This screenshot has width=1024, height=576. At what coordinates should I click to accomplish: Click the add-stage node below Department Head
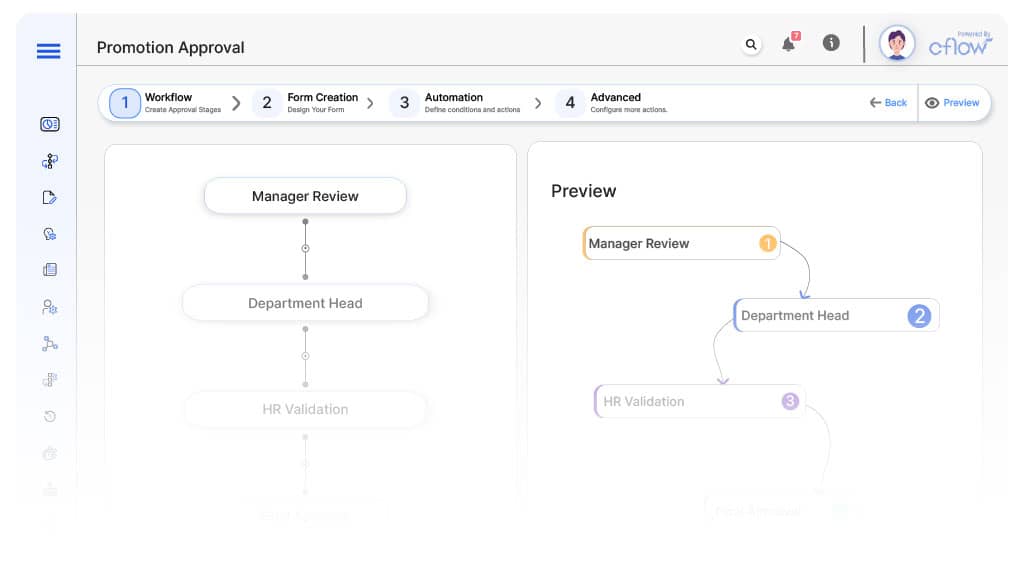pyautogui.click(x=305, y=356)
